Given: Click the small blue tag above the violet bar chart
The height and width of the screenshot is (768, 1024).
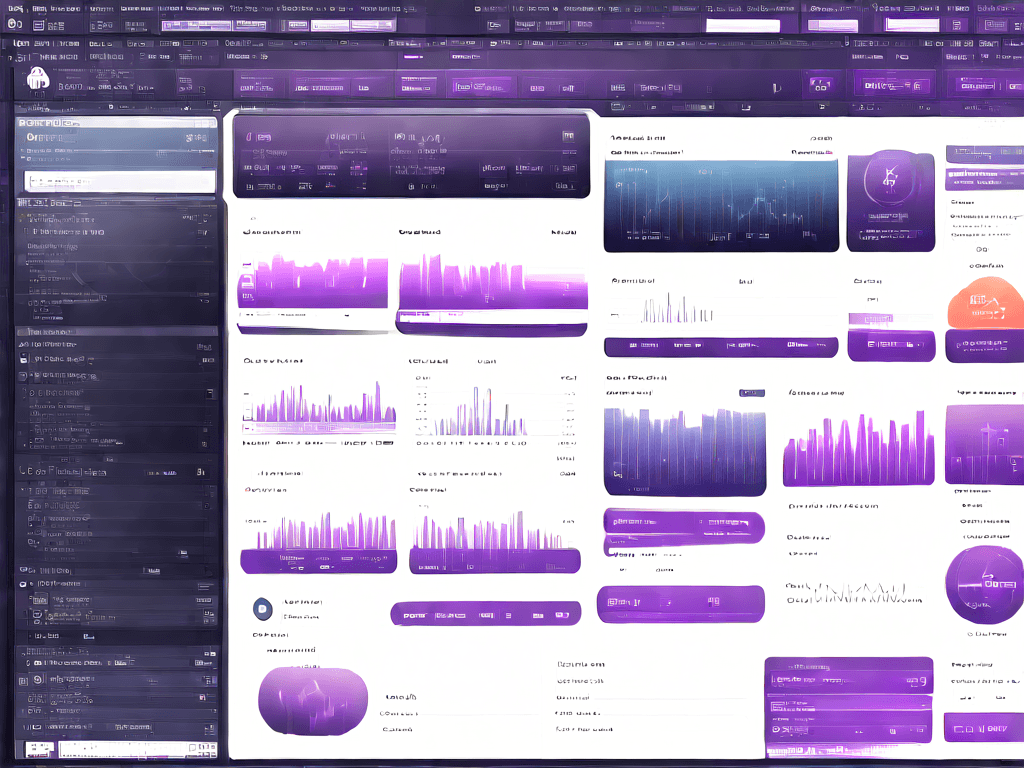Looking at the screenshot, I should click(752, 392).
